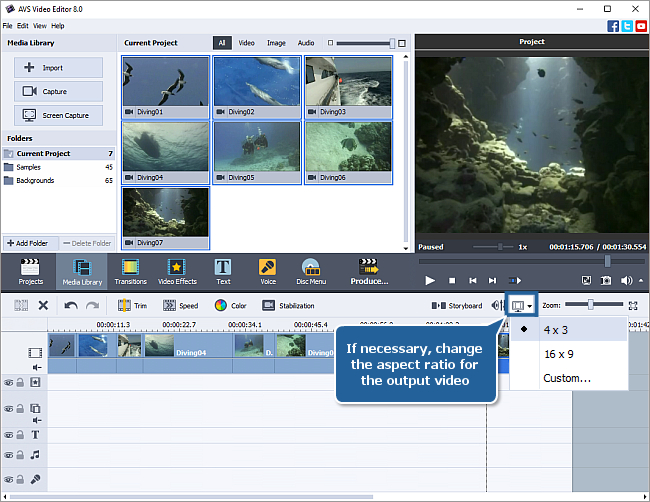The width and height of the screenshot is (650, 502).
Task: Switch to Storyboard view
Action: point(457,306)
